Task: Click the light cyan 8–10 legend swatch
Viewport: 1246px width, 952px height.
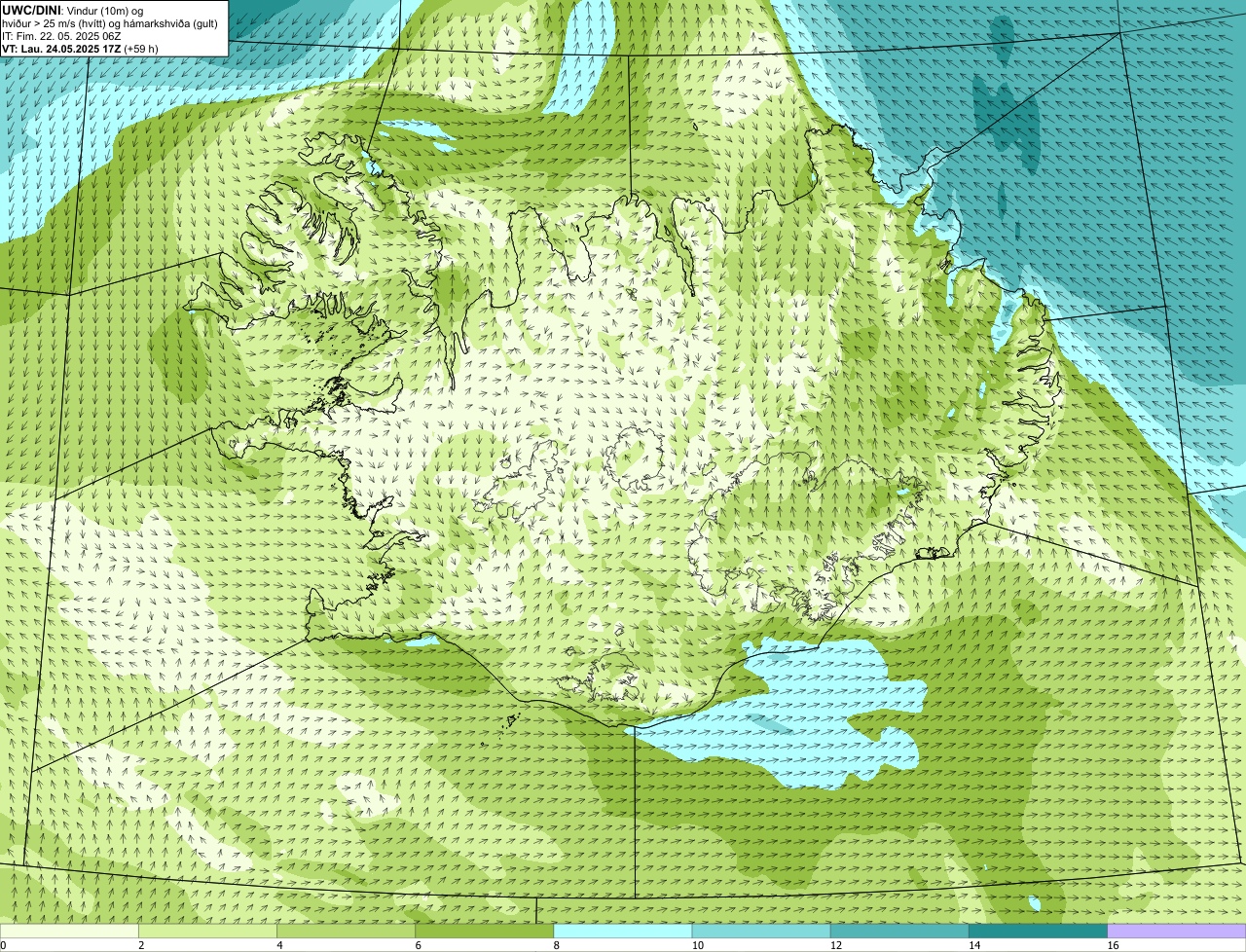Action: (623, 931)
